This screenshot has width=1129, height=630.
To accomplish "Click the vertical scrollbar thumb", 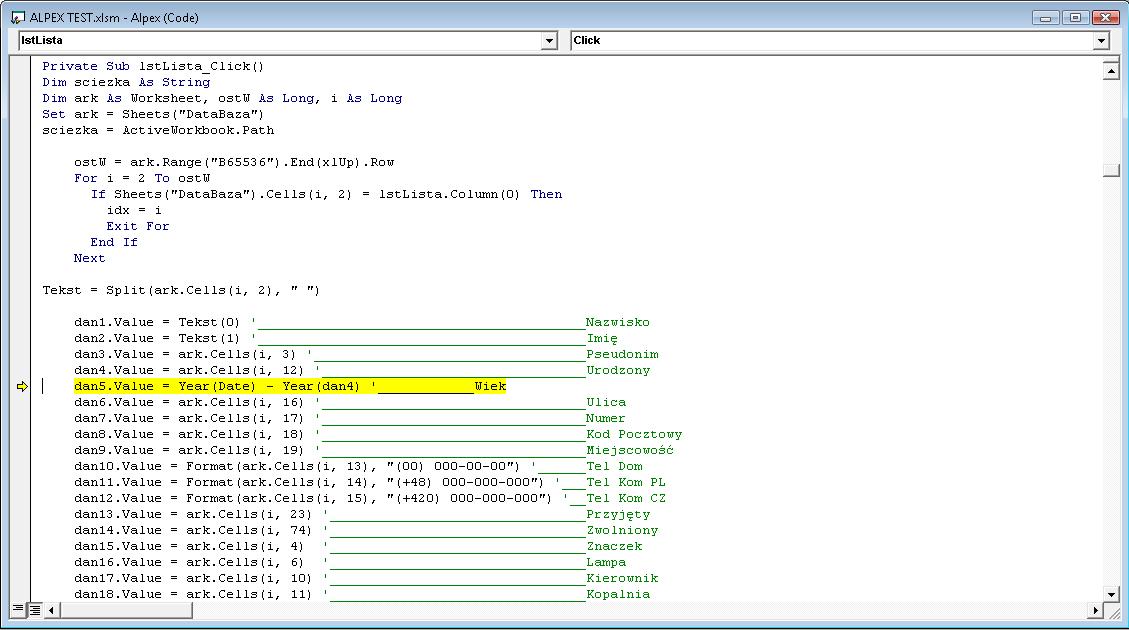I will [x=1111, y=170].
